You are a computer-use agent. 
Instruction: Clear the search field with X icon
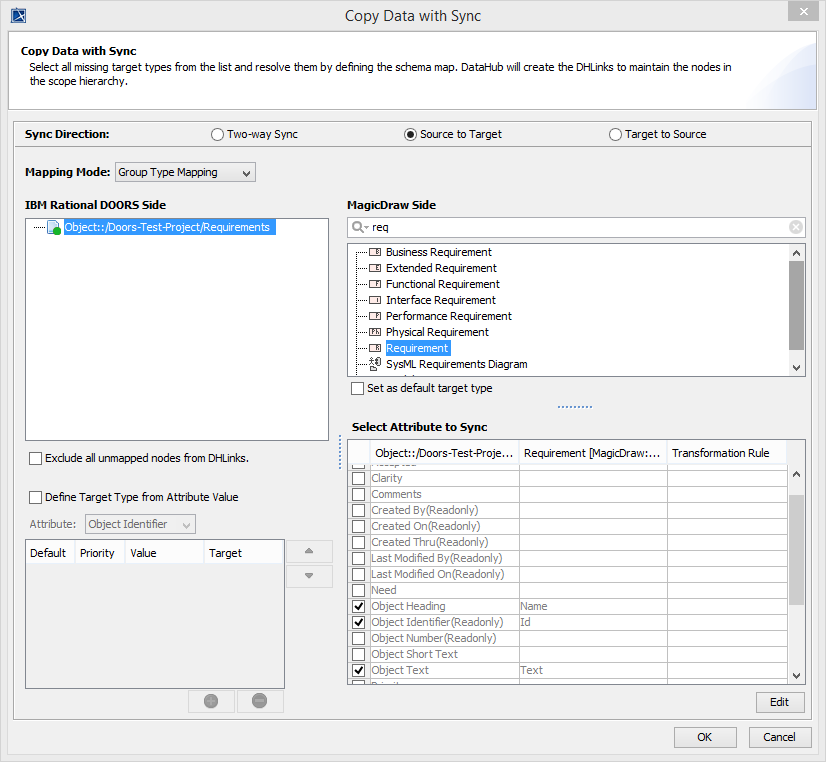[x=796, y=227]
